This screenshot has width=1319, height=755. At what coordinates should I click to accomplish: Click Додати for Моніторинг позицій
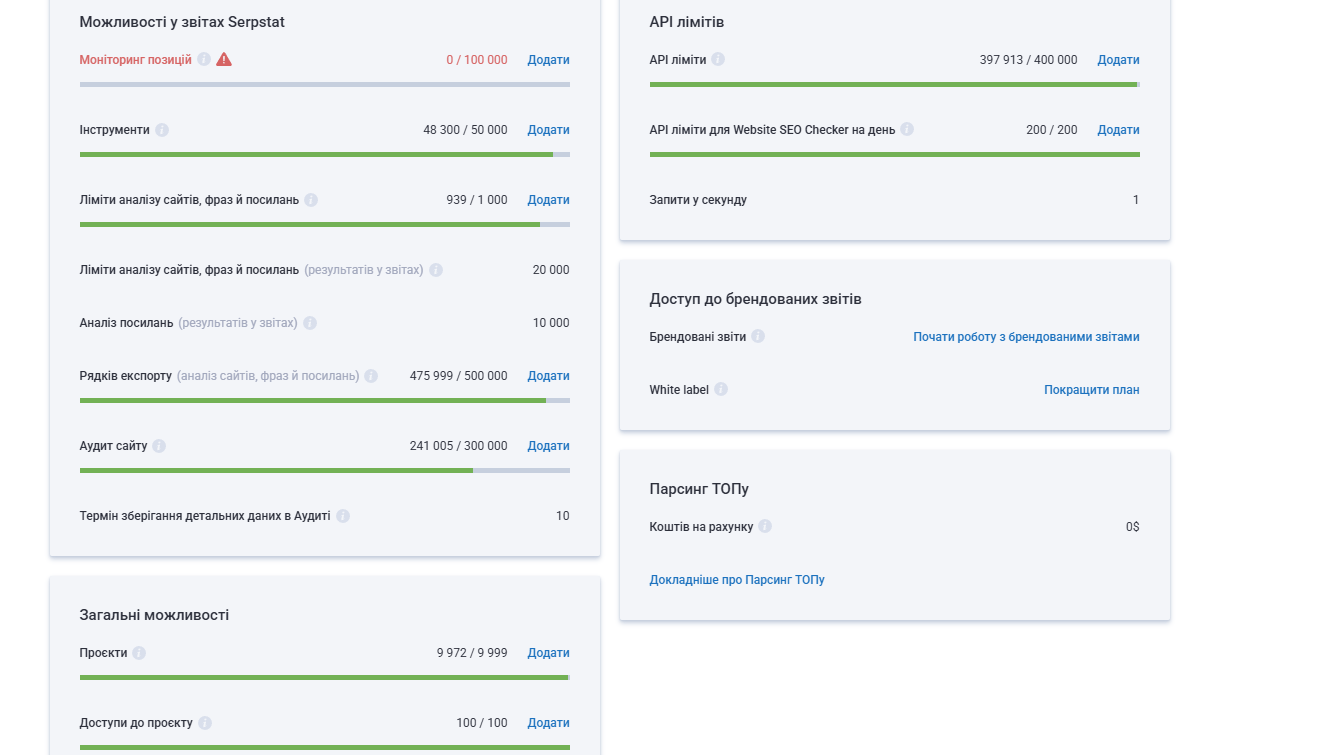coord(548,60)
